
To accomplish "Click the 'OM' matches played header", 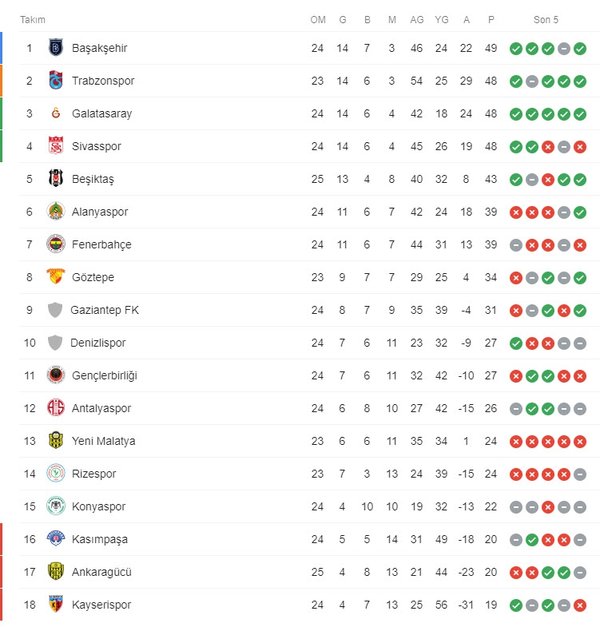I will [x=318, y=20].
